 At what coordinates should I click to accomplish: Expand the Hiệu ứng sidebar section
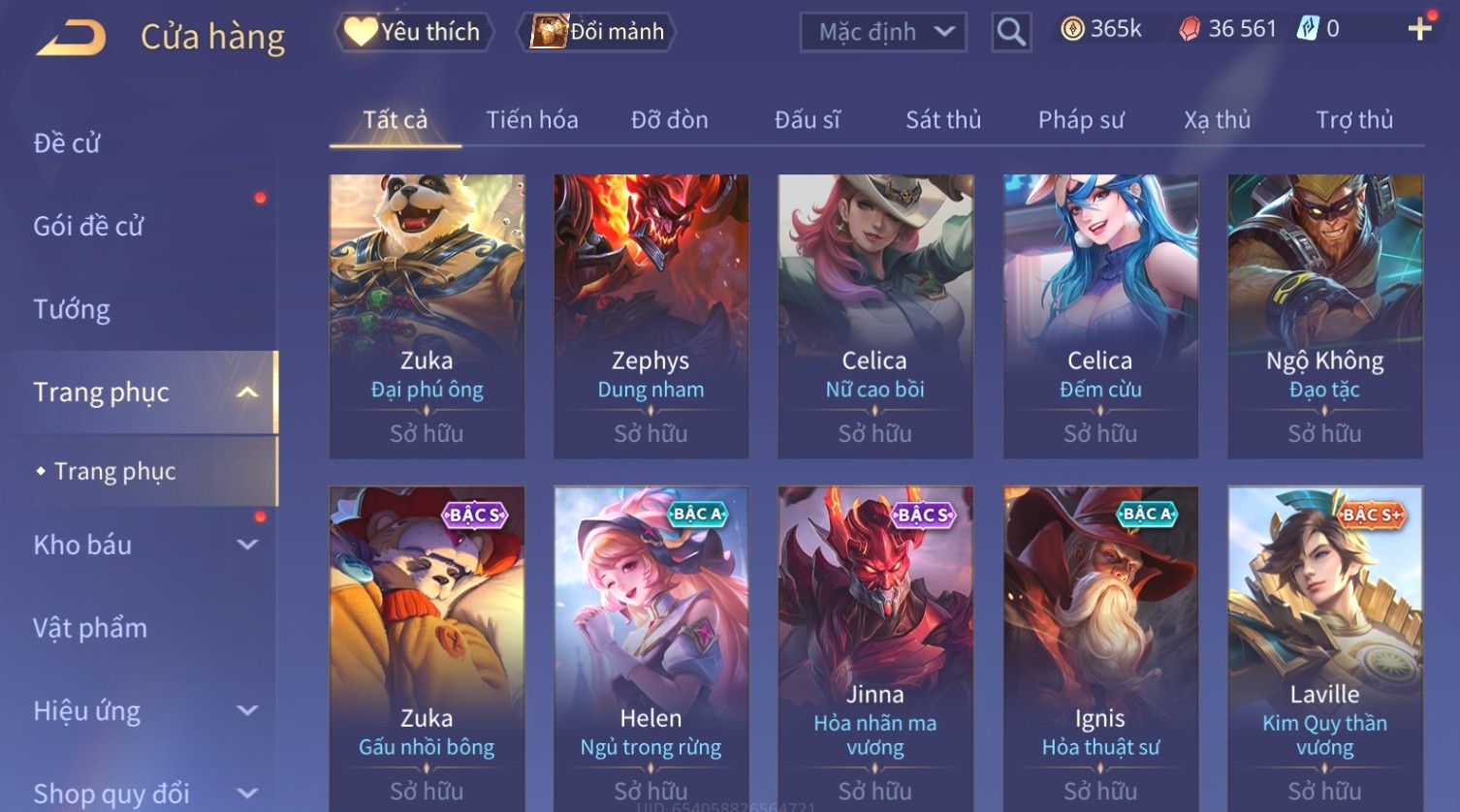click(x=247, y=710)
